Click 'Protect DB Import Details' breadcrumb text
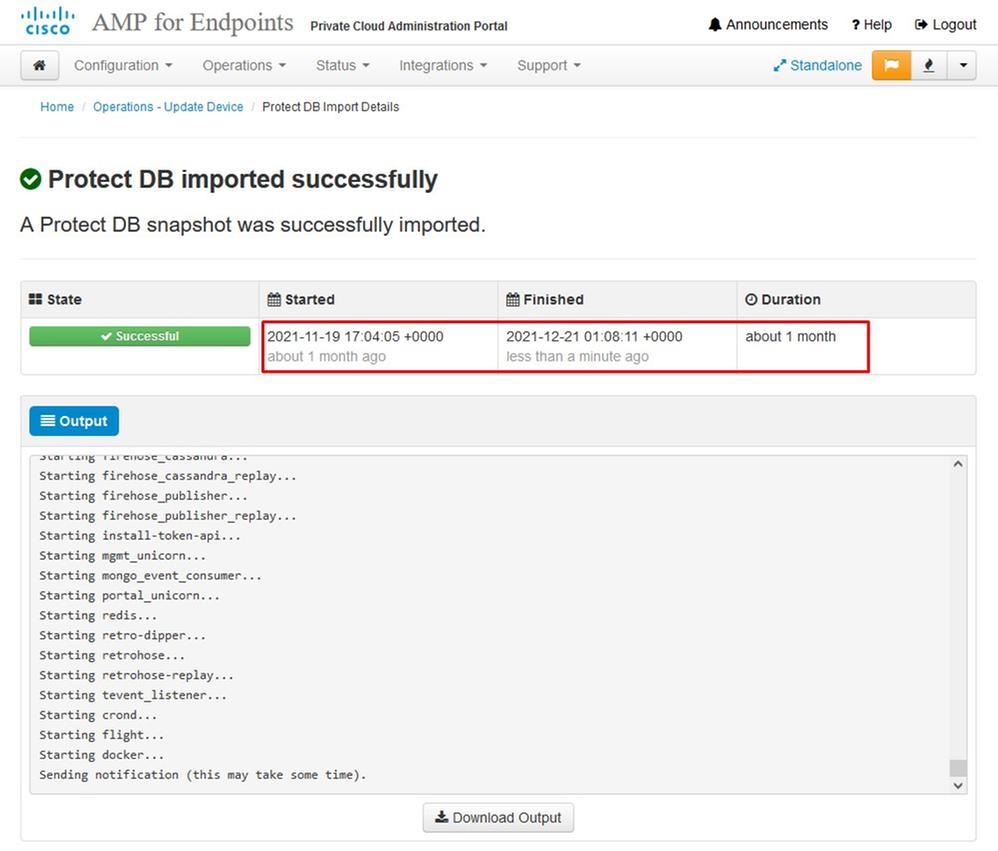The height and width of the screenshot is (851, 998). click(330, 107)
